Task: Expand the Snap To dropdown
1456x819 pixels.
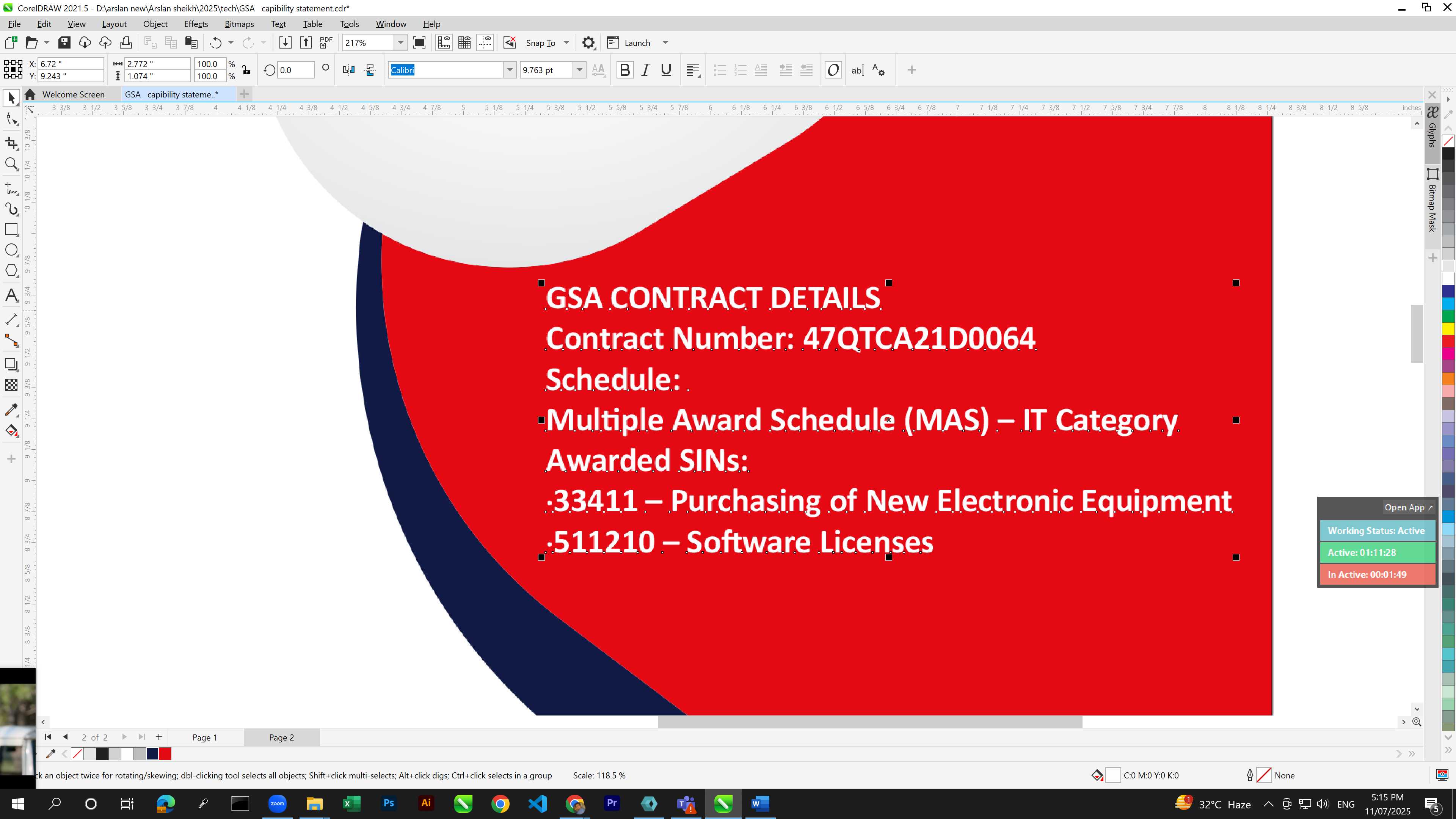Action: (x=566, y=43)
